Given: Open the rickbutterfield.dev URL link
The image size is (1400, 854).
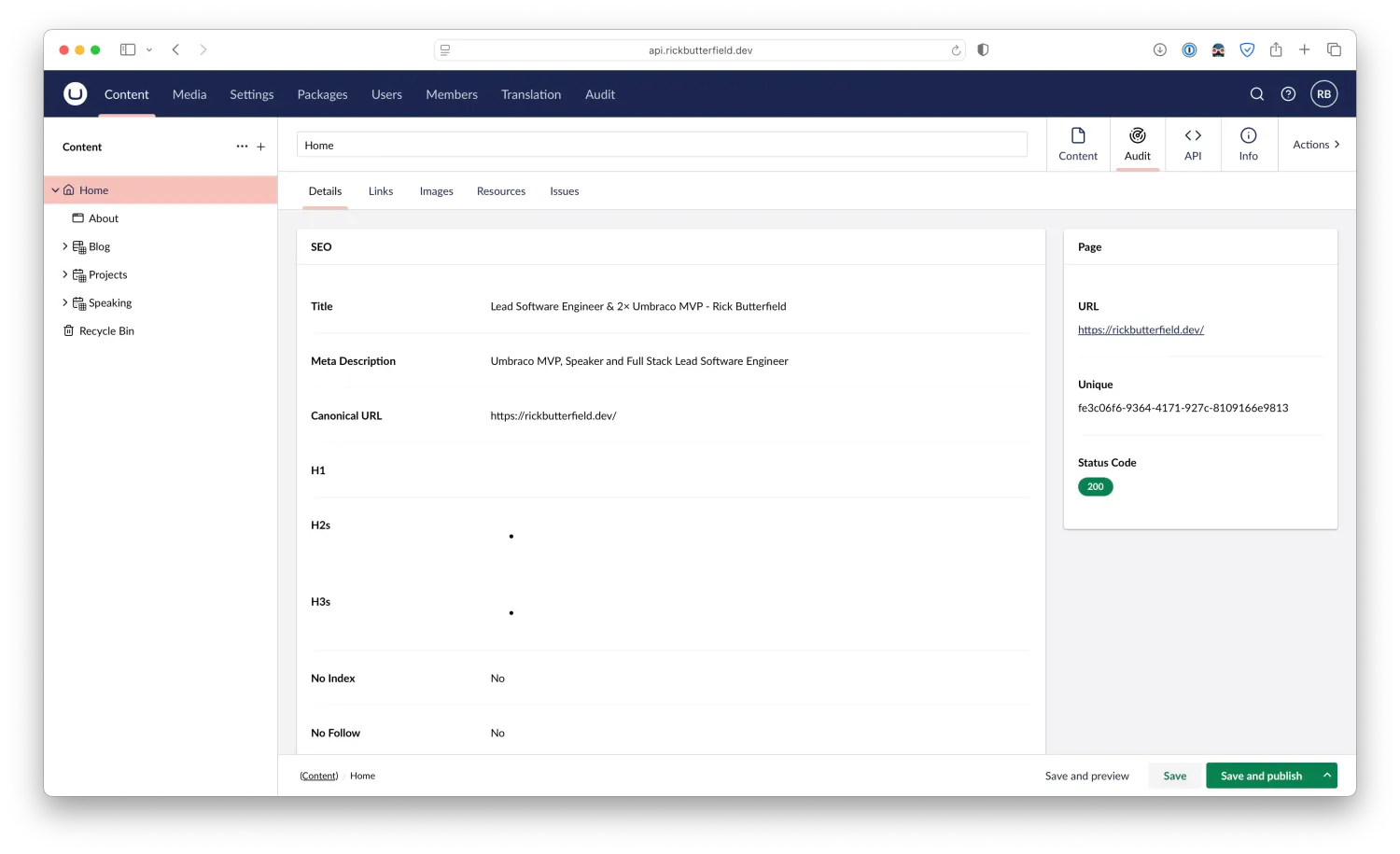Looking at the screenshot, I should [x=1141, y=329].
